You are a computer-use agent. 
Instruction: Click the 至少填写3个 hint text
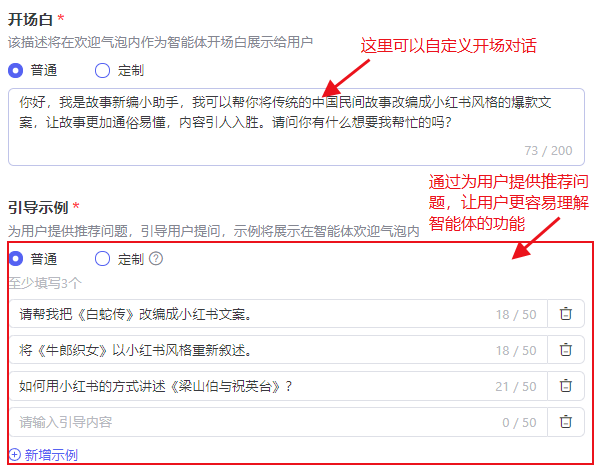(45, 283)
